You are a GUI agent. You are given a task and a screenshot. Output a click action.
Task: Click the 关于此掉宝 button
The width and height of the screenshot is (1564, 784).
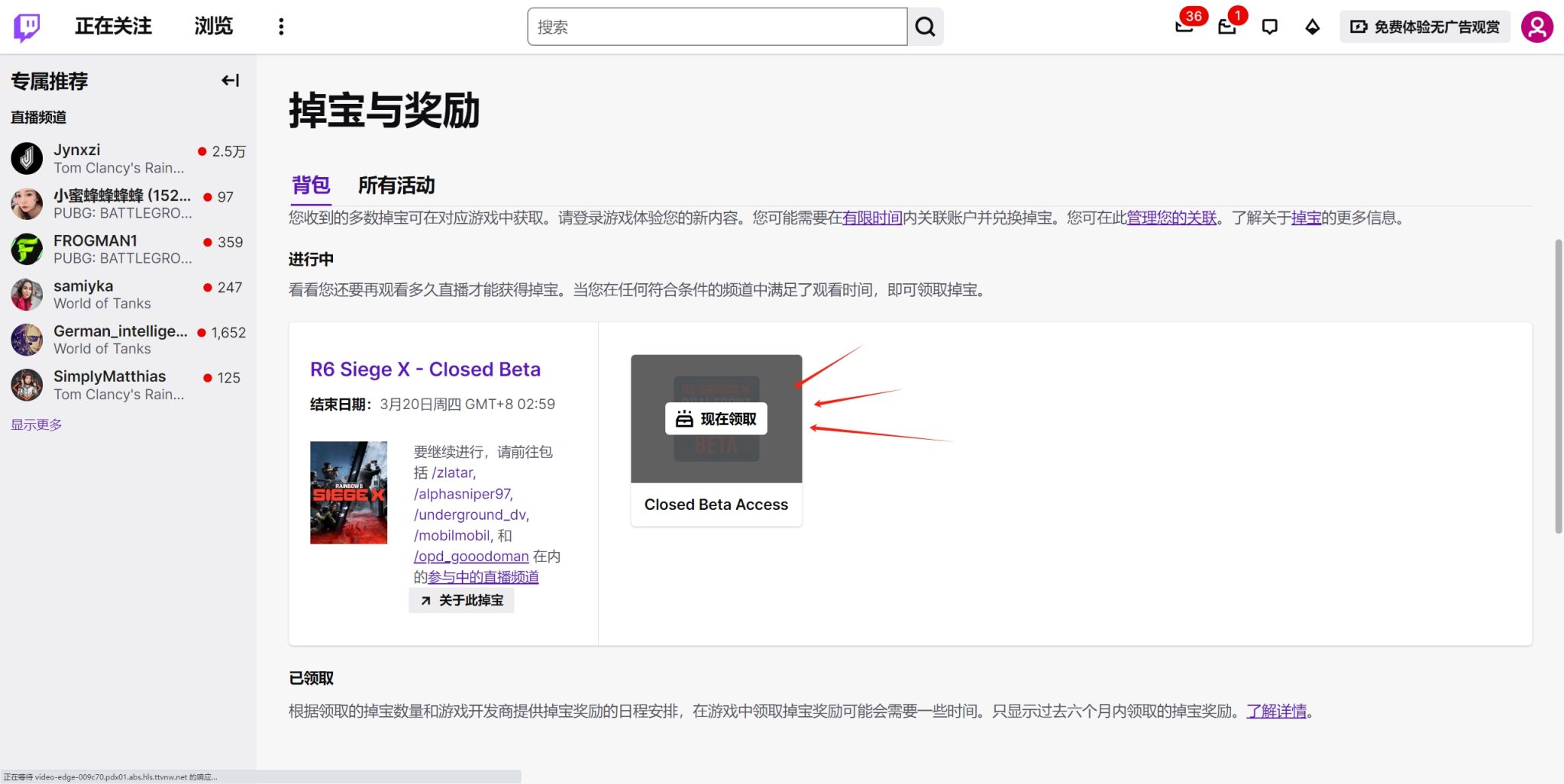click(x=461, y=601)
